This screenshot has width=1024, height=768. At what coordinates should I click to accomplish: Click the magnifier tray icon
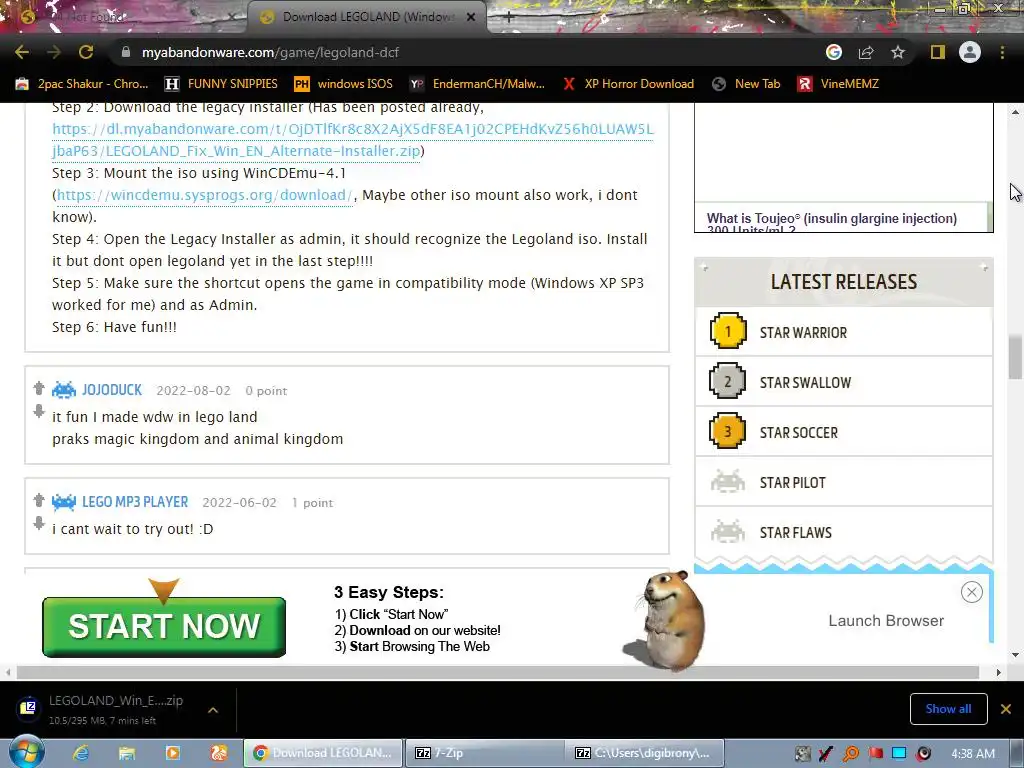coord(850,753)
